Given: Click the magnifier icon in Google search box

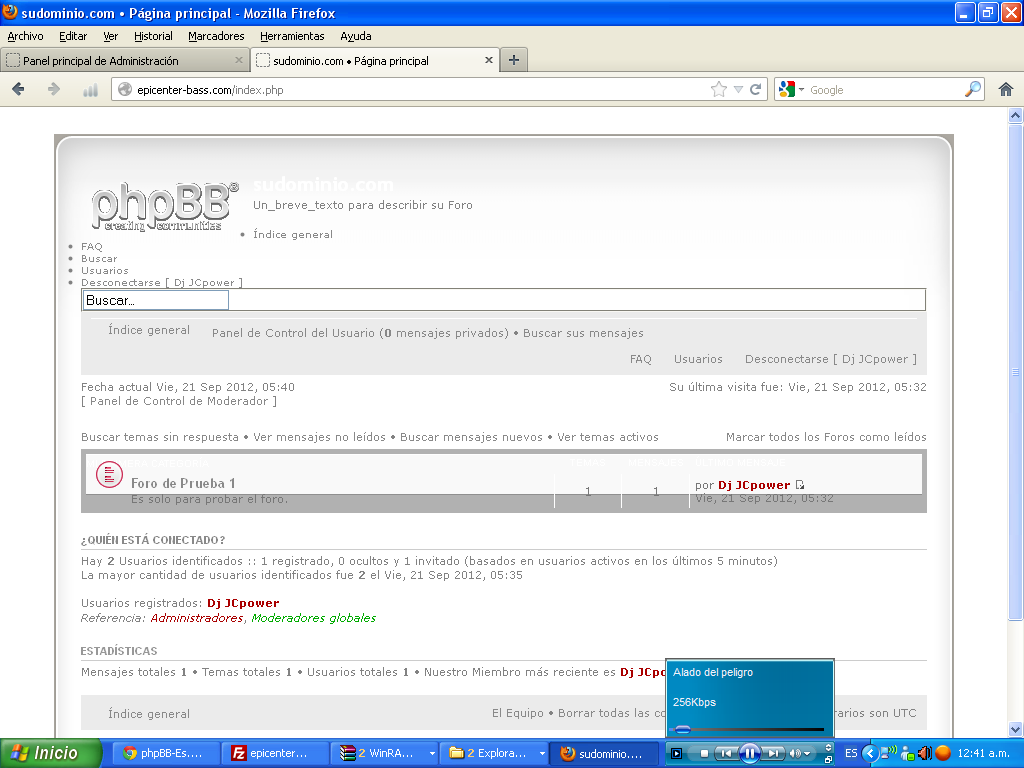Looking at the screenshot, I should (x=973, y=89).
